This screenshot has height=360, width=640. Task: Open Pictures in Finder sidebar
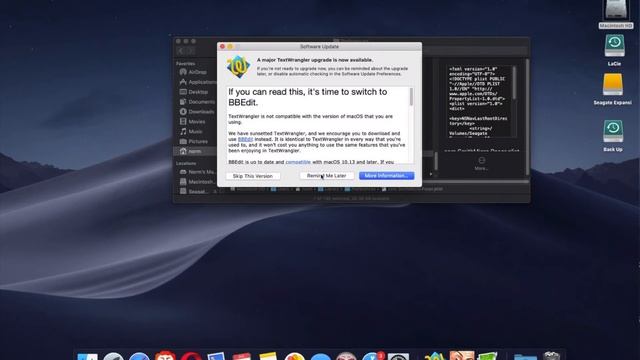[193, 141]
